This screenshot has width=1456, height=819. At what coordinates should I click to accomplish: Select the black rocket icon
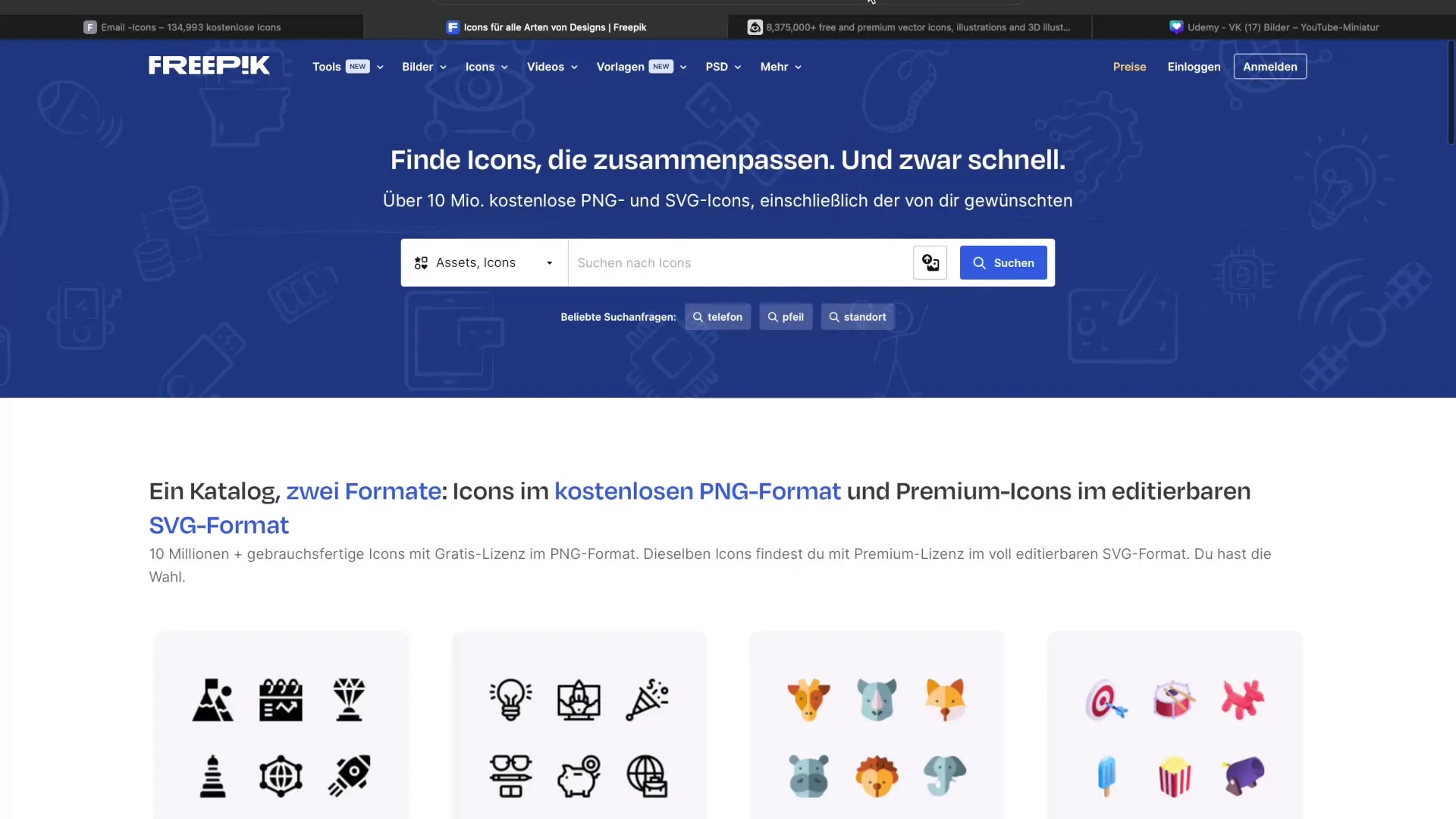point(349,776)
